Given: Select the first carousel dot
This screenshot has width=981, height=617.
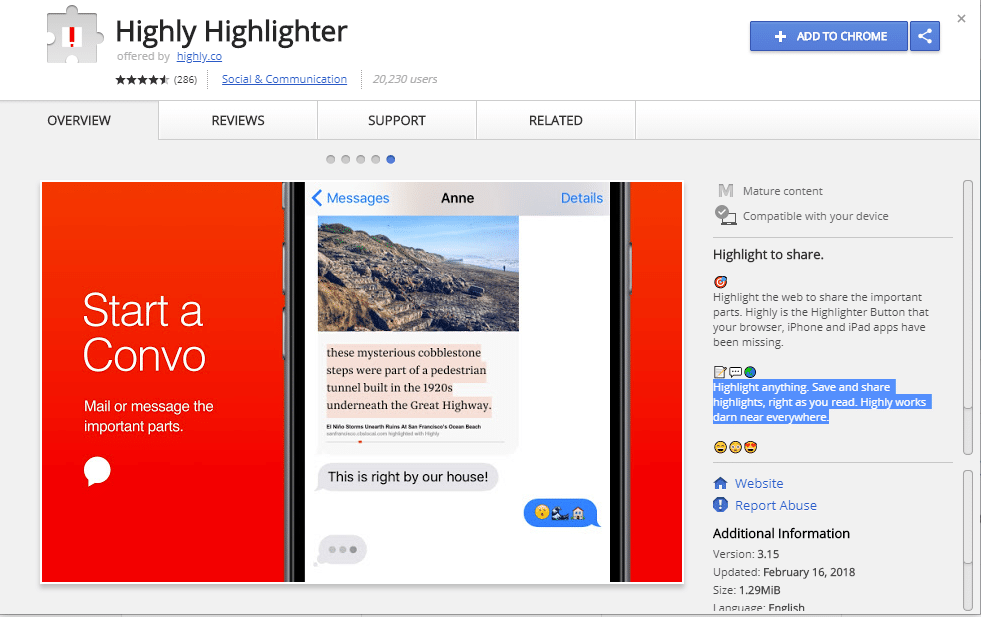Looking at the screenshot, I should [330, 159].
